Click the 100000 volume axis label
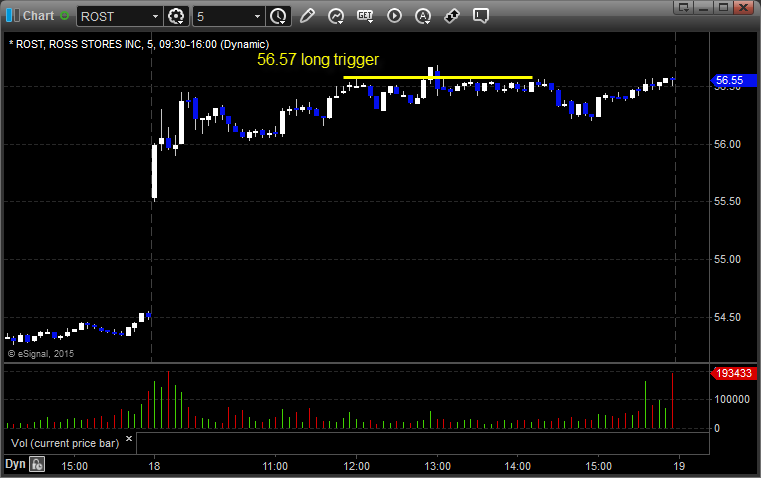The image size is (761, 478). pyautogui.click(x=732, y=399)
